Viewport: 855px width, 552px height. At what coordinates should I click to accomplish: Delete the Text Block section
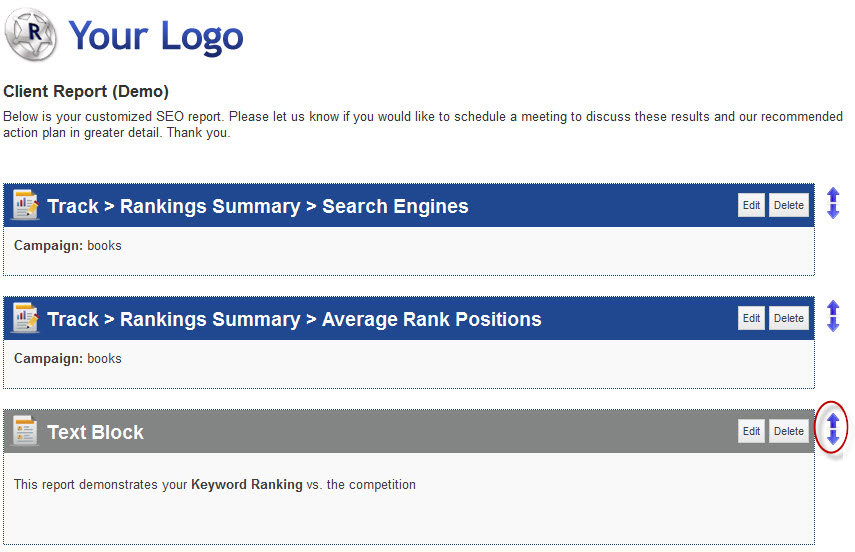(788, 431)
